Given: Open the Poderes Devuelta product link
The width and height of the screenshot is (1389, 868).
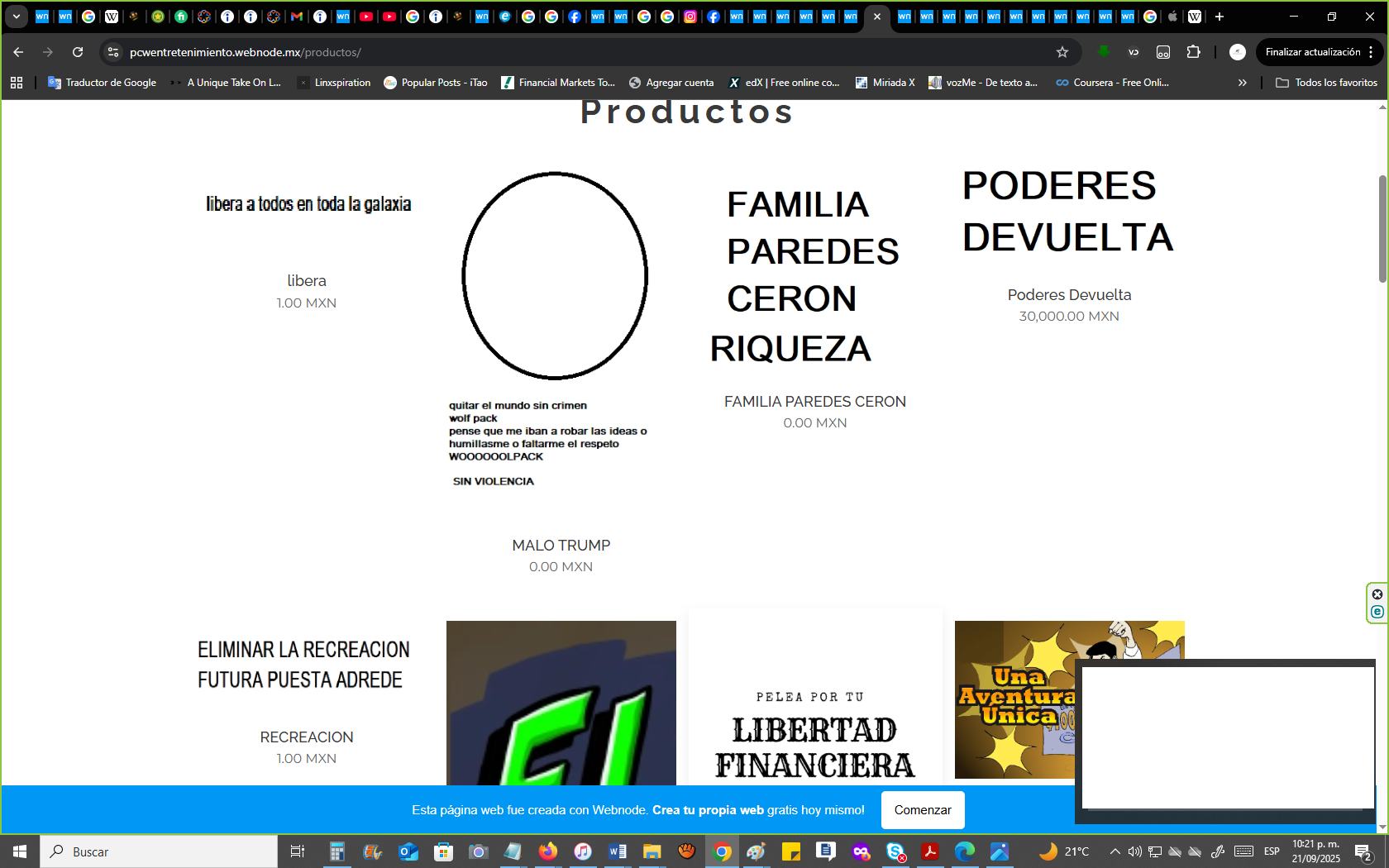Looking at the screenshot, I should (1069, 295).
